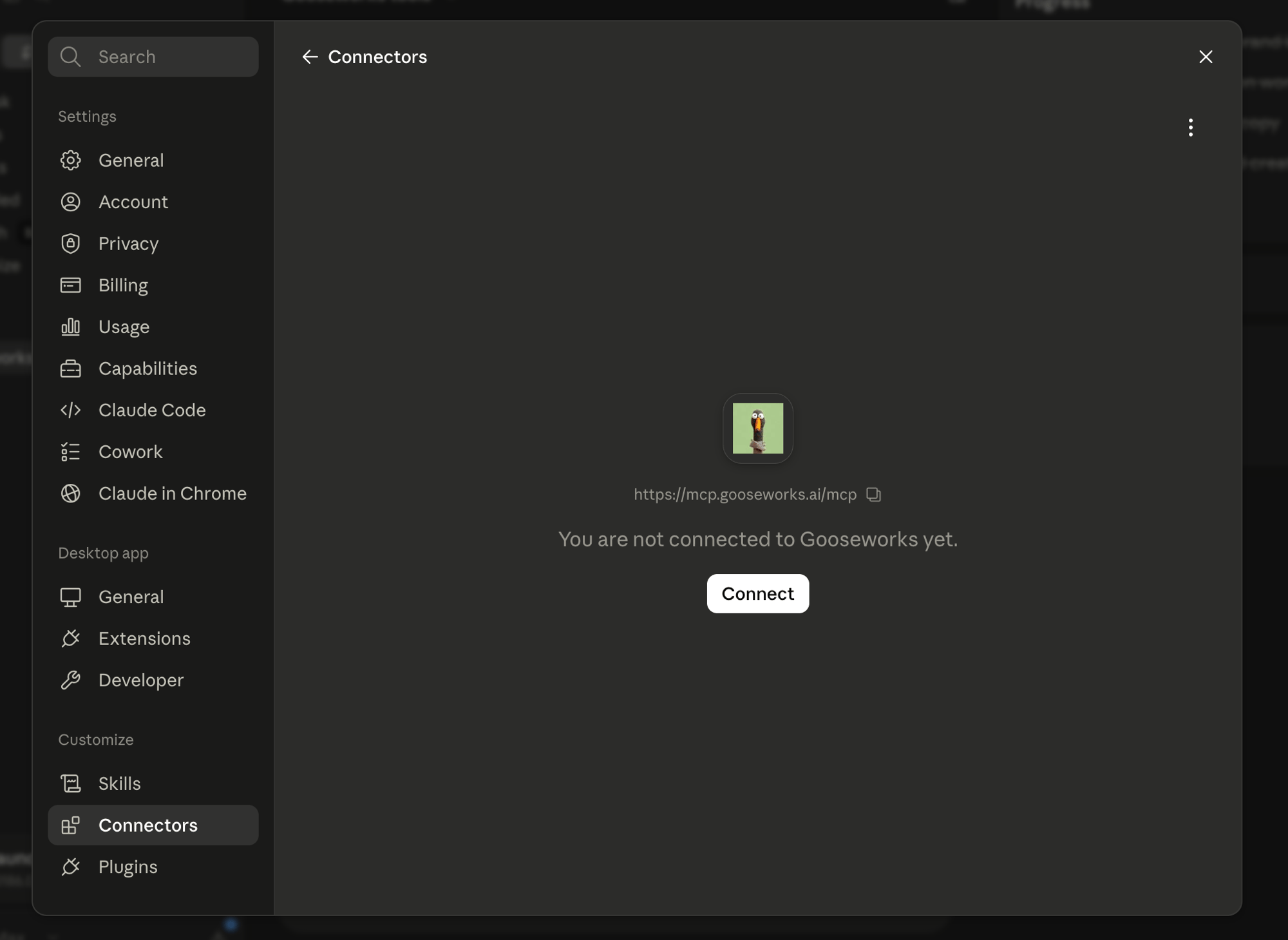Click the Developer wrench icon

[x=70, y=680]
